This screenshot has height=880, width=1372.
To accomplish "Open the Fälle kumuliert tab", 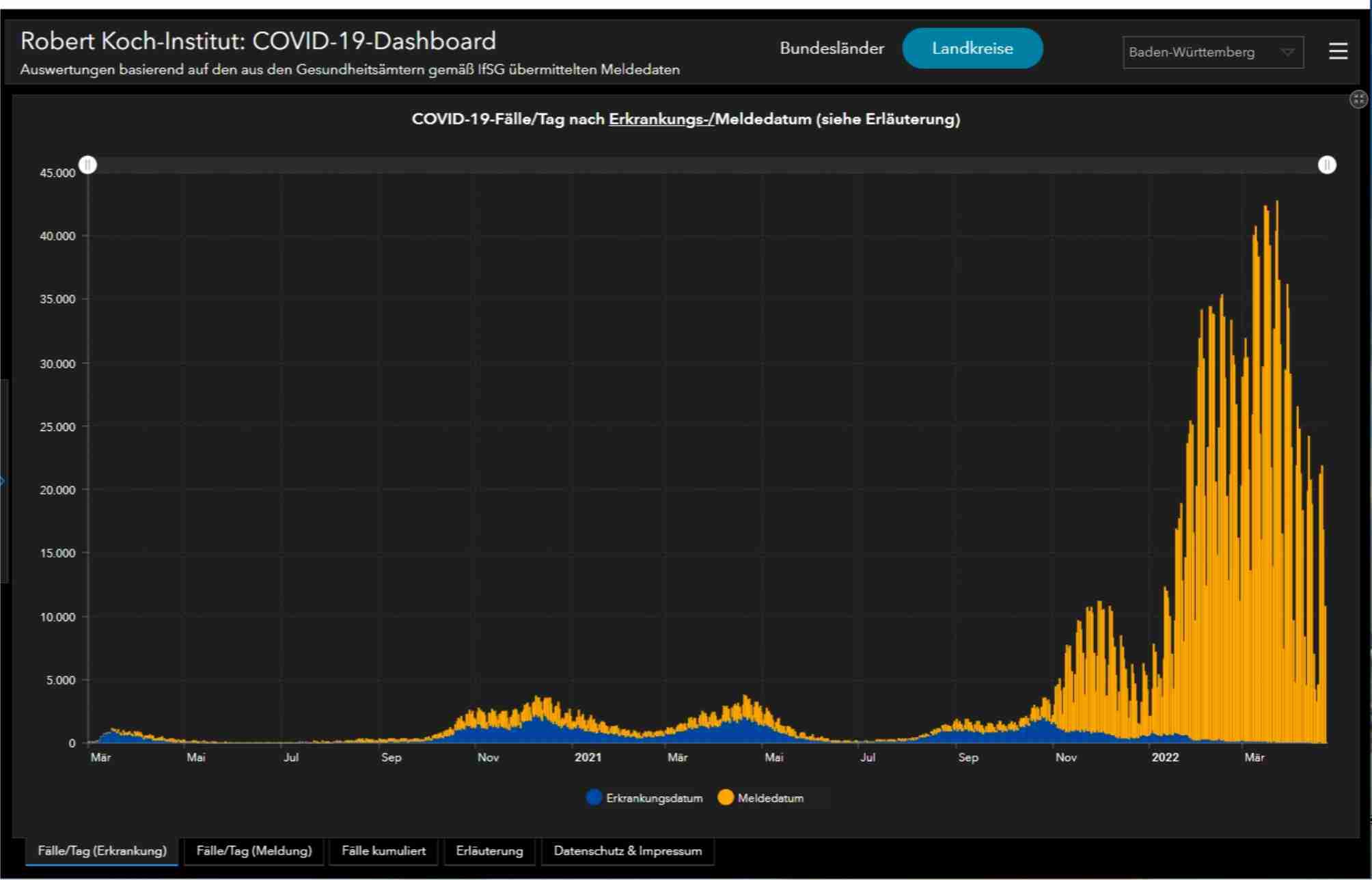I will coord(383,851).
